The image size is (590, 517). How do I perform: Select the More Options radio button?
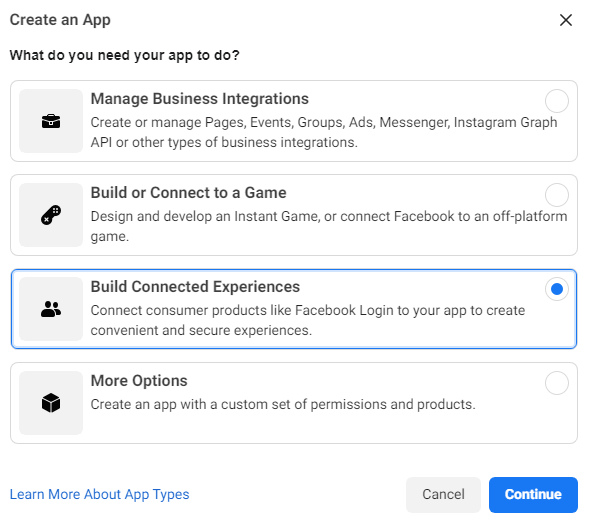click(x=557, y=383)
